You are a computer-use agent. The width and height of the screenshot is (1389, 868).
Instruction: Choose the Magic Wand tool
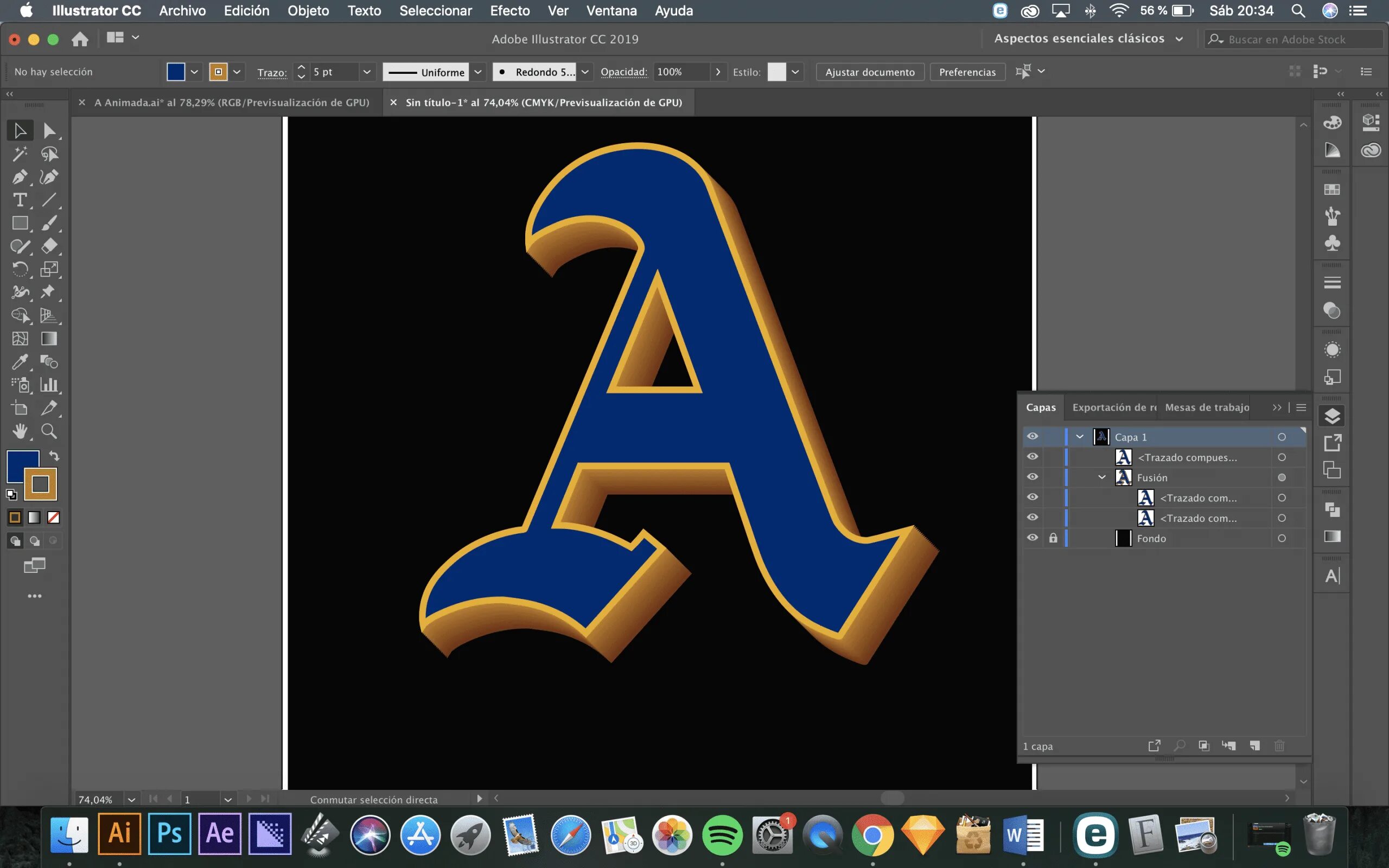tap(20, 154)
